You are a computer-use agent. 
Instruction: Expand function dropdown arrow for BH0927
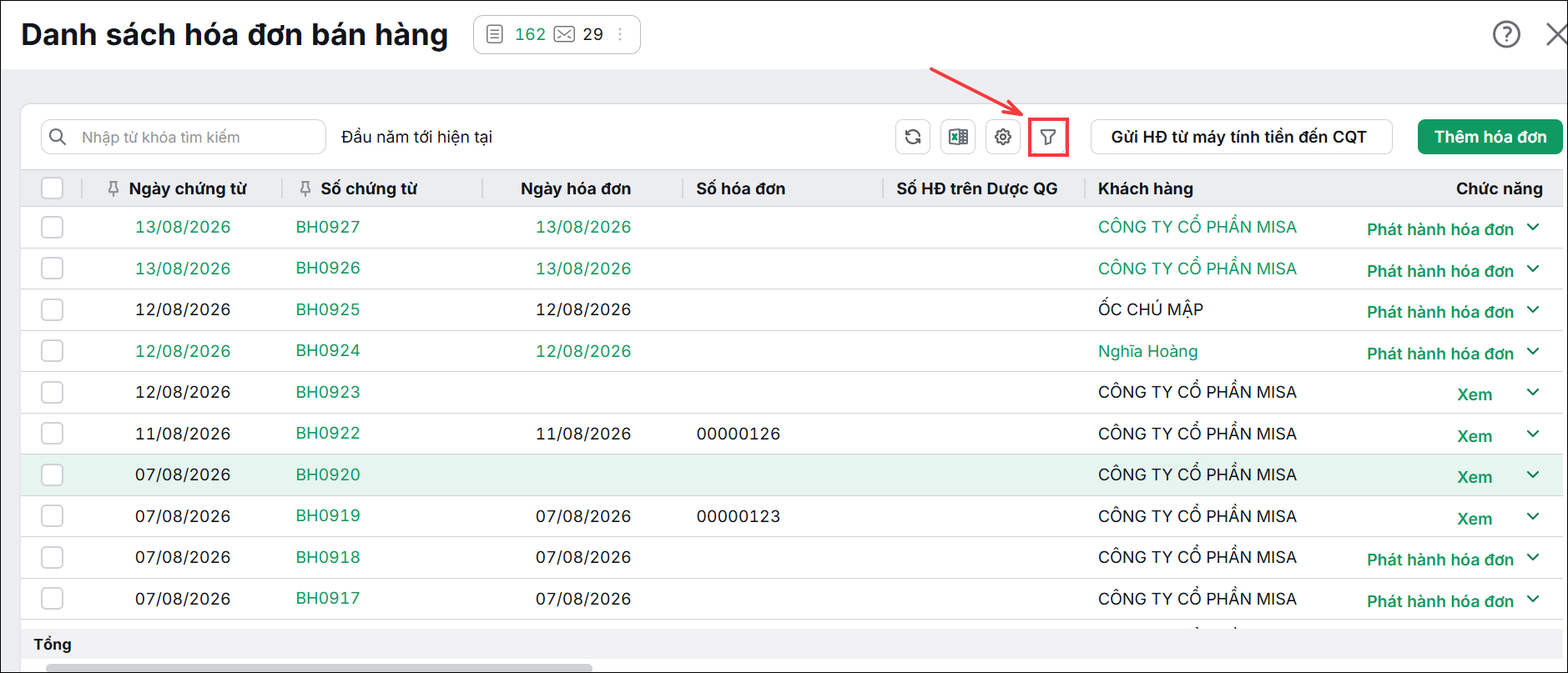1533,227
